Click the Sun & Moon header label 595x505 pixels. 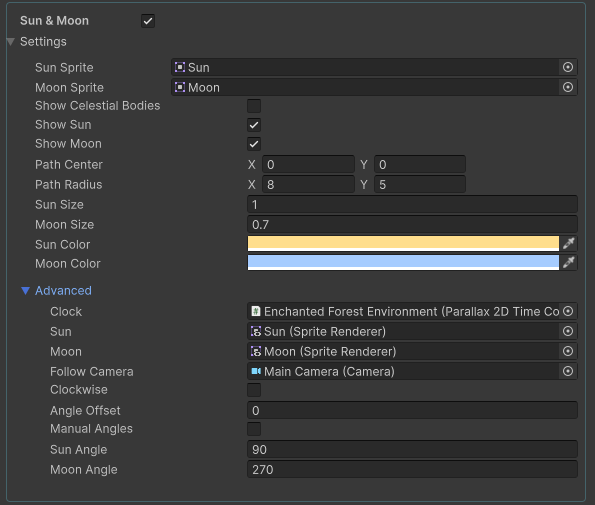[x=54, y=20]
